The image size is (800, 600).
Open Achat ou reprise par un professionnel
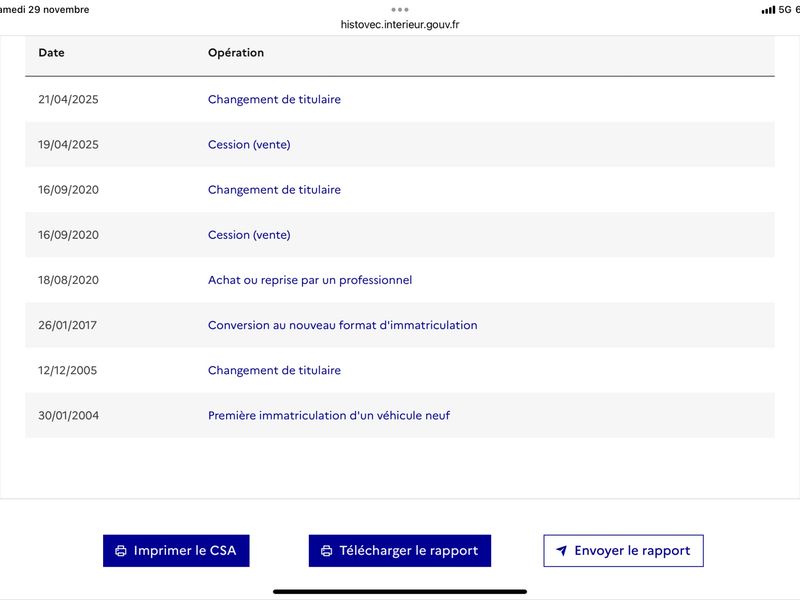(x=310, y=280)
